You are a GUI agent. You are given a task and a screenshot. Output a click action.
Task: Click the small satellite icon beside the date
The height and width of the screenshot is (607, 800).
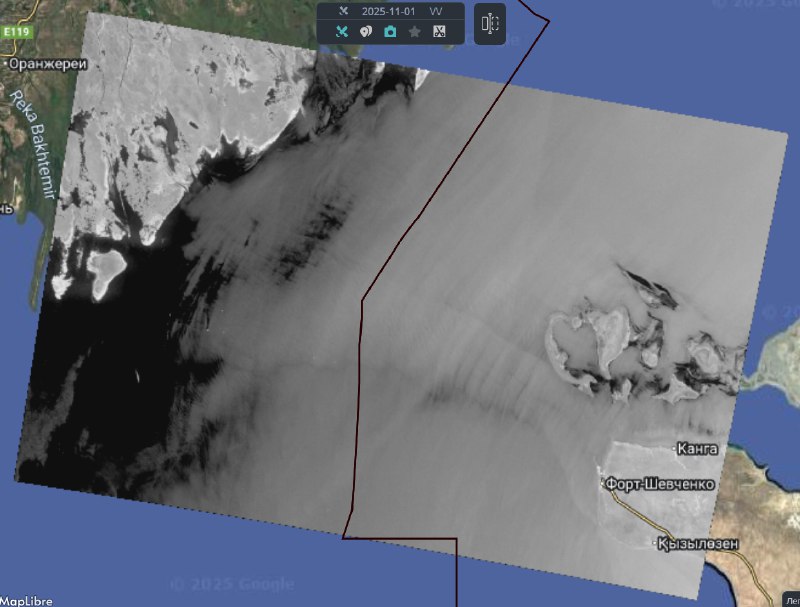point(343,11)
